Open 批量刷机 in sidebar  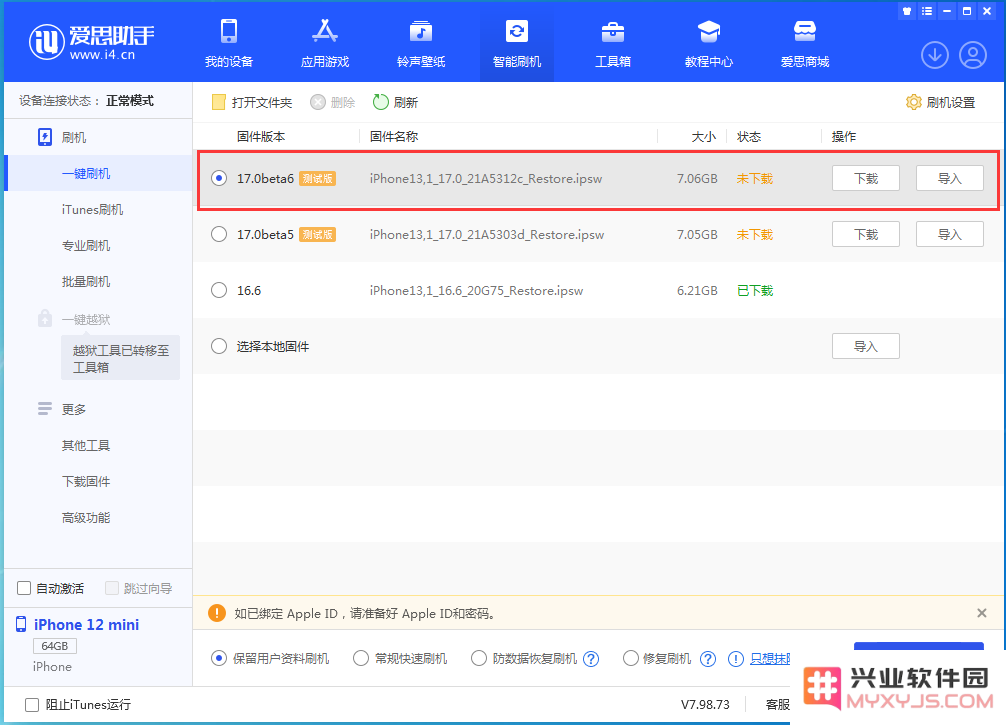(86, 281)
